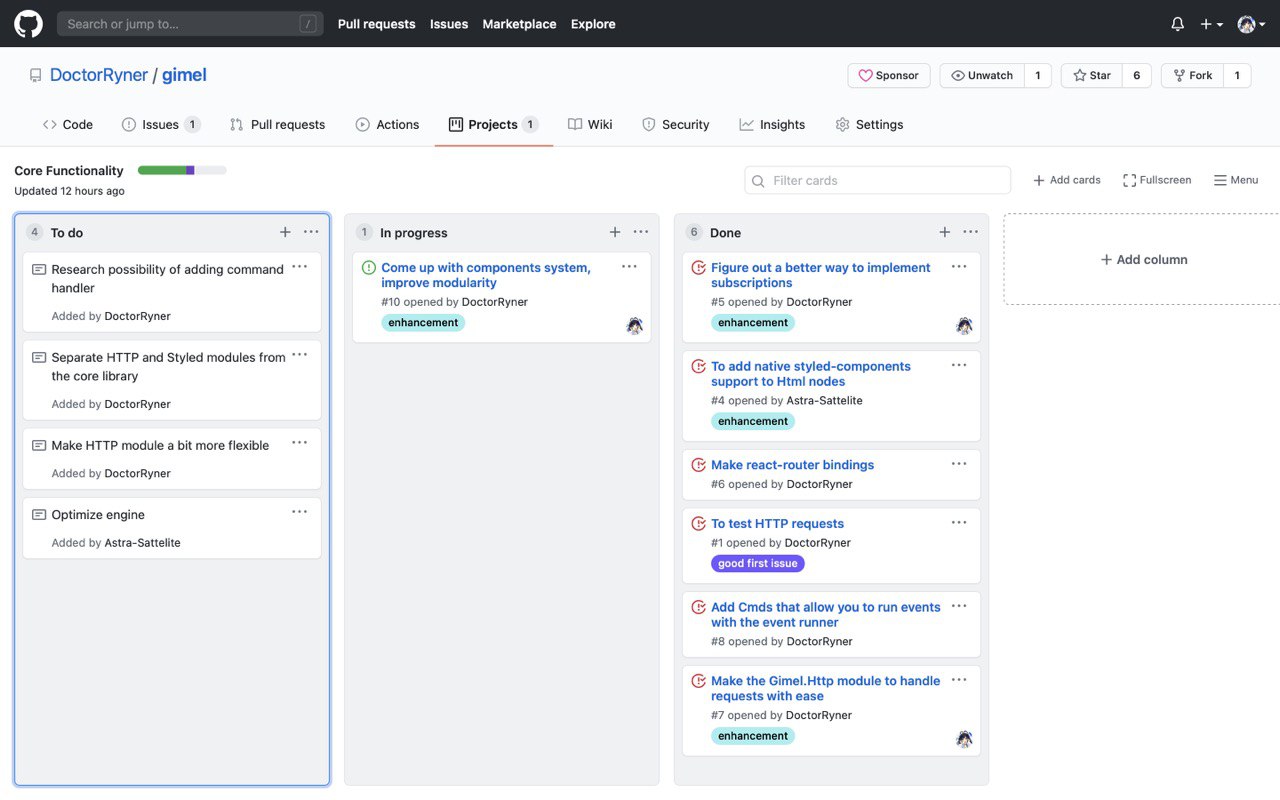Open options for react-router bindings card
1280x800 pixels.
pyautogui.click(x=959, y=463)
